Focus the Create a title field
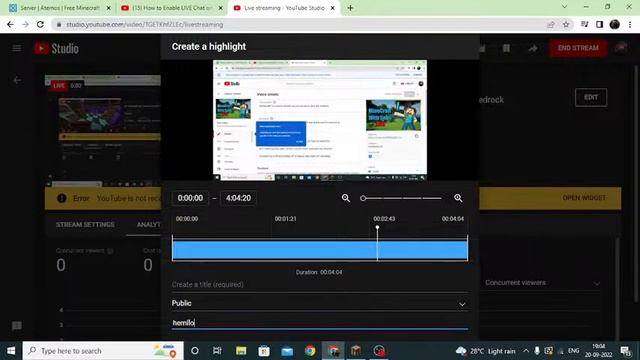This screenshot has width=640, height=360. tap(320, 284)
